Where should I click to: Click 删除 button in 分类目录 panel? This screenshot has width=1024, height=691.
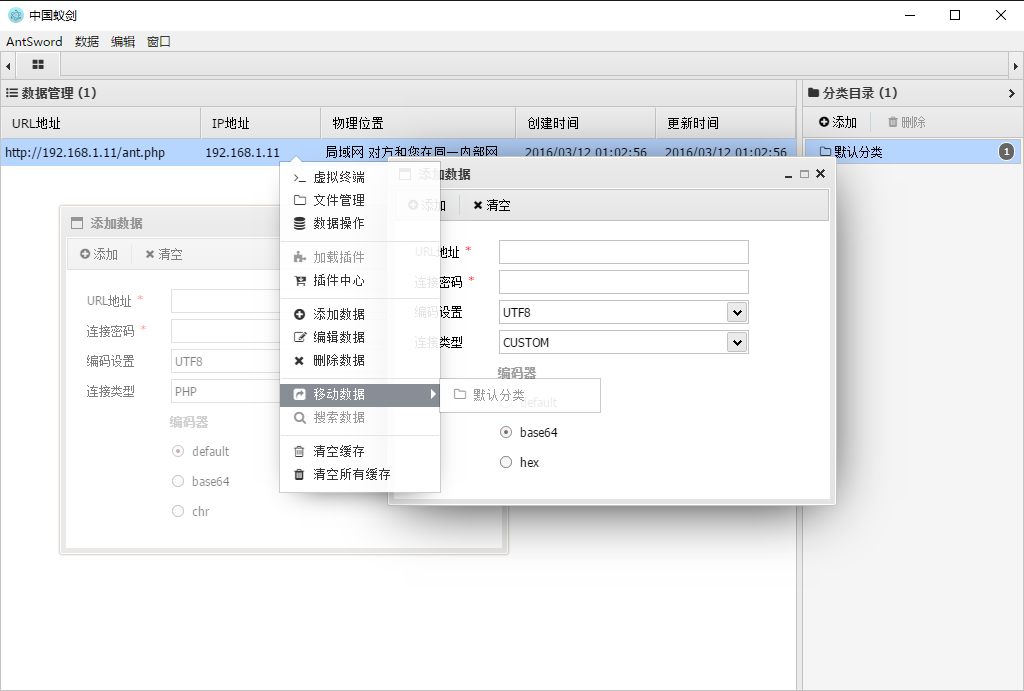906,122
